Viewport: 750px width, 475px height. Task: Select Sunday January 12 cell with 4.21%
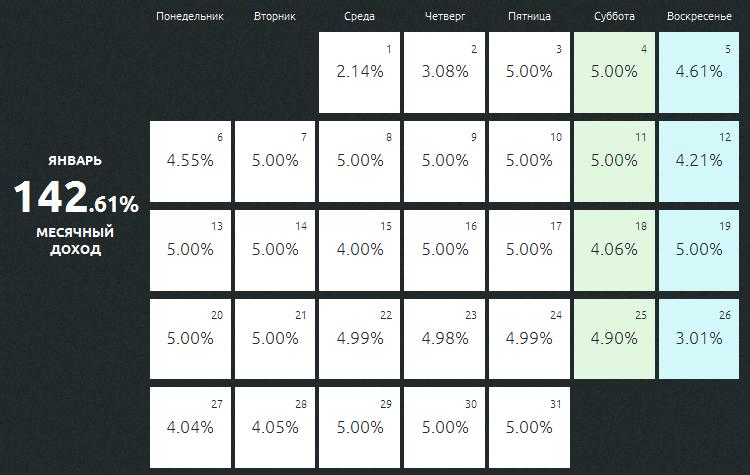coord(699,161)
